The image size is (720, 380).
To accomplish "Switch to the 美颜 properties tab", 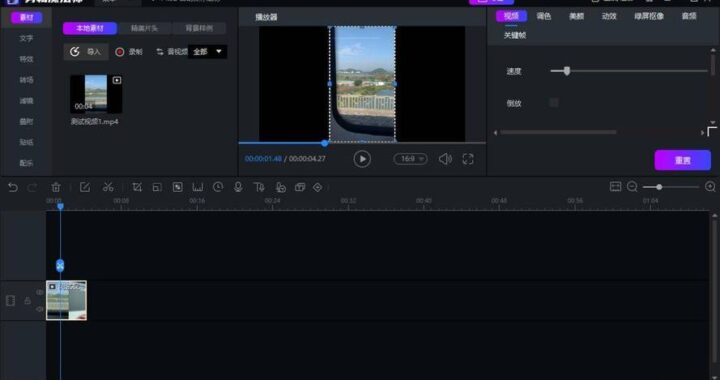I will [576, 16].
